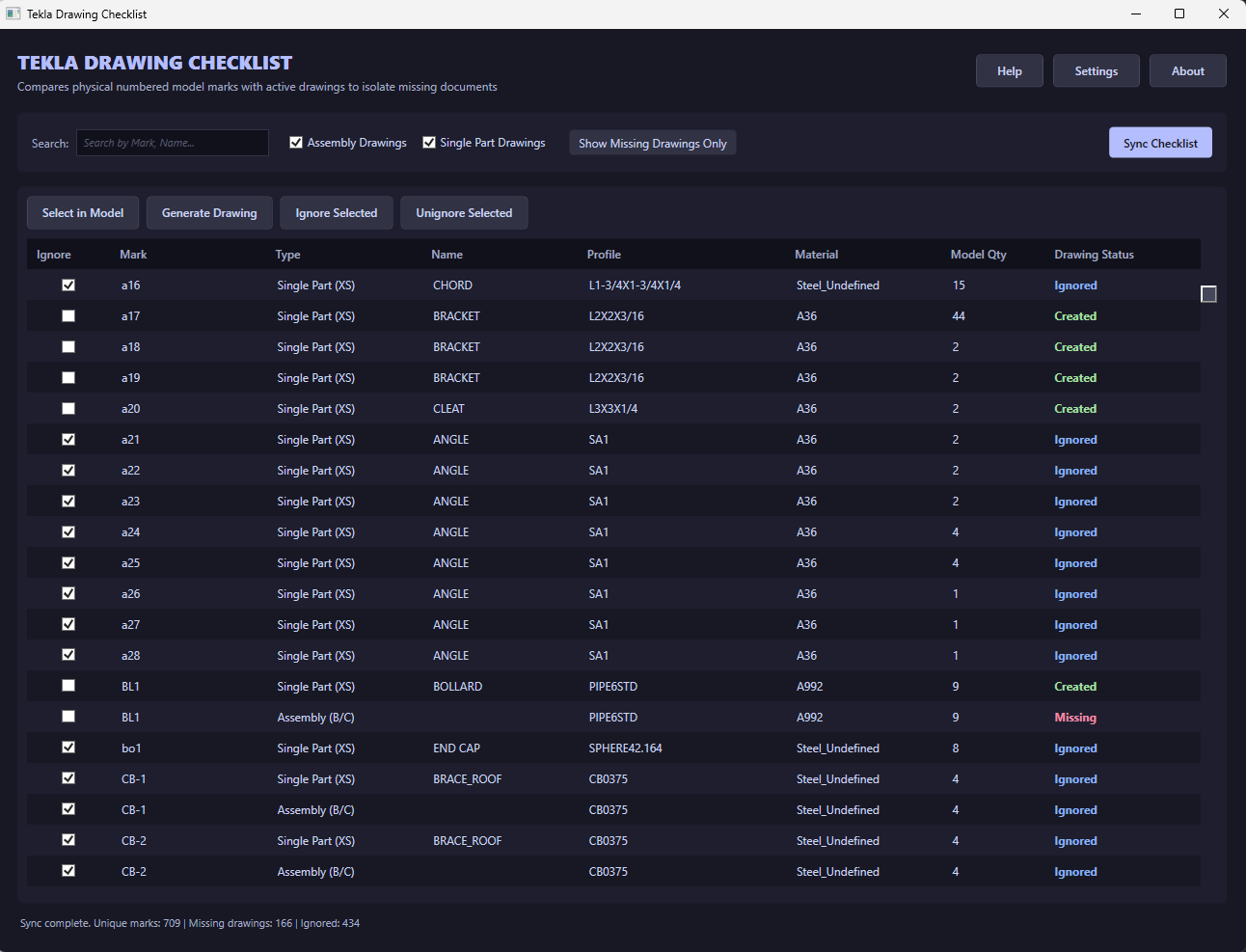Check Ignore for BL1 Single Part row
Viewport: 1246px width, 952px height.
(68, 686)
